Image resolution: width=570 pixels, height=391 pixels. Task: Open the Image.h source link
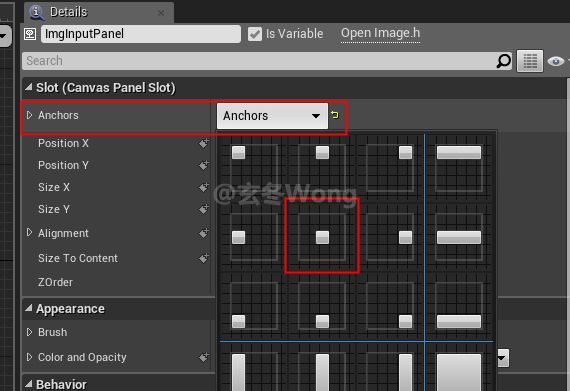coord(380,33)
